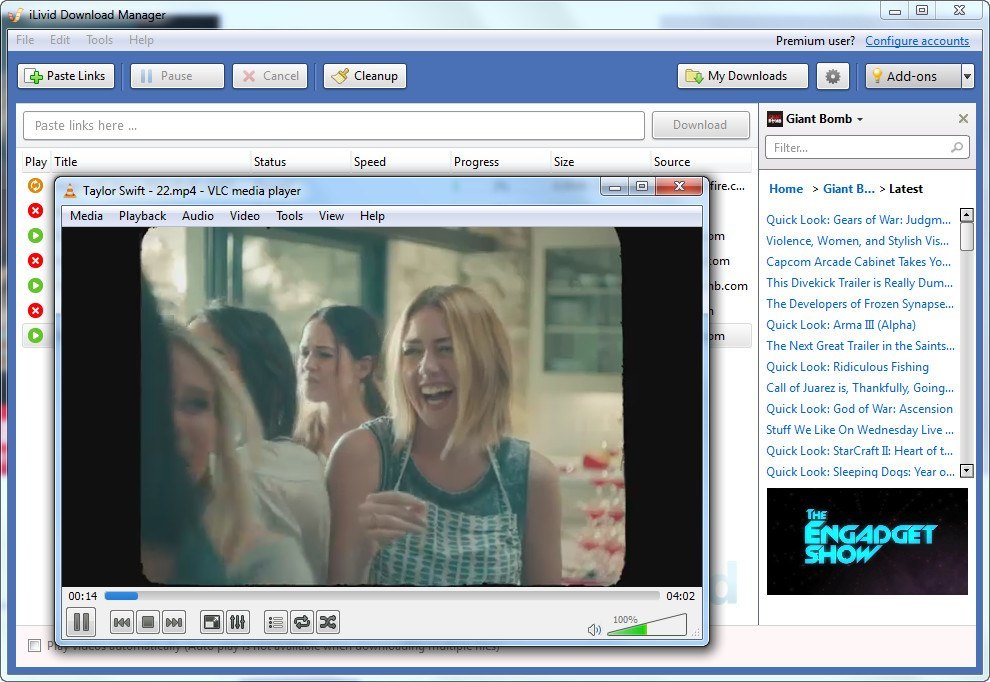
Task: Toggle VLC fullscreen mode
Action: 212,622
